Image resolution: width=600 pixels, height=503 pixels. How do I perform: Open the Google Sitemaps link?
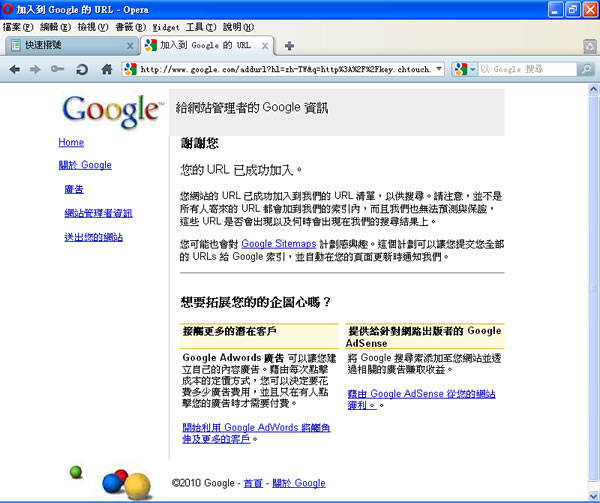click(x=279, y=244)
